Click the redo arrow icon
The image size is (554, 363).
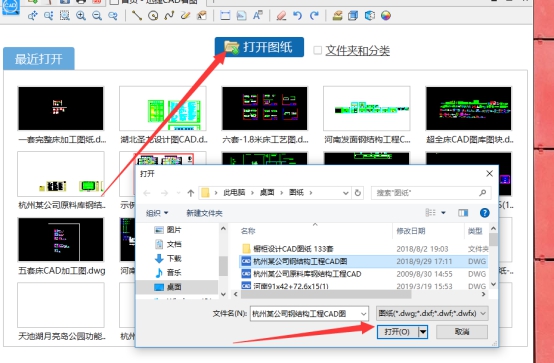pos(314,16)
